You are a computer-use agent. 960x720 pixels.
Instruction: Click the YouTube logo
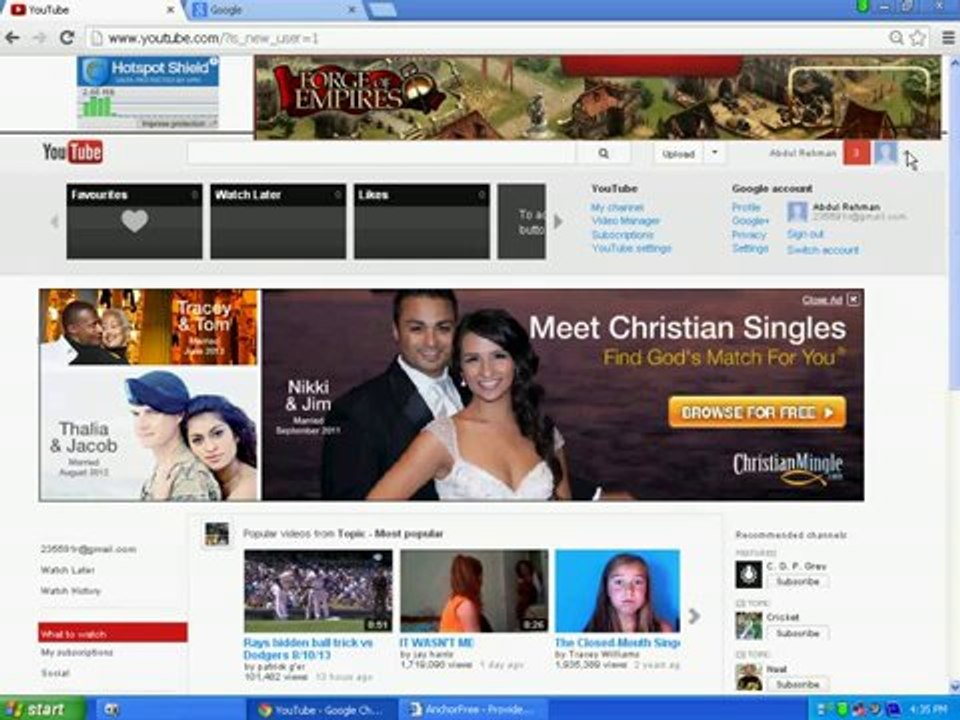(x=72, y=152)
